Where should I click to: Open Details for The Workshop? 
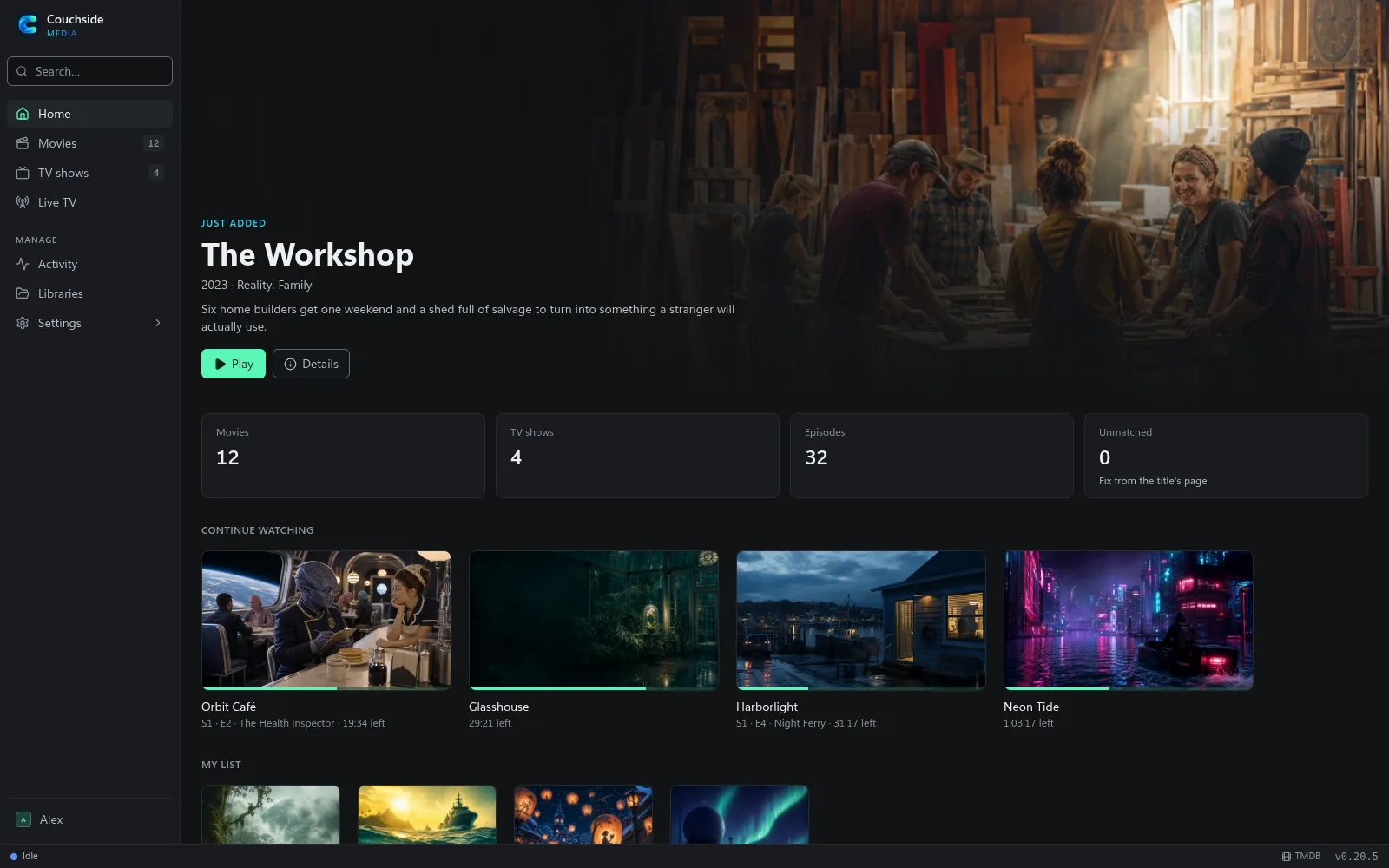(311, 364)
